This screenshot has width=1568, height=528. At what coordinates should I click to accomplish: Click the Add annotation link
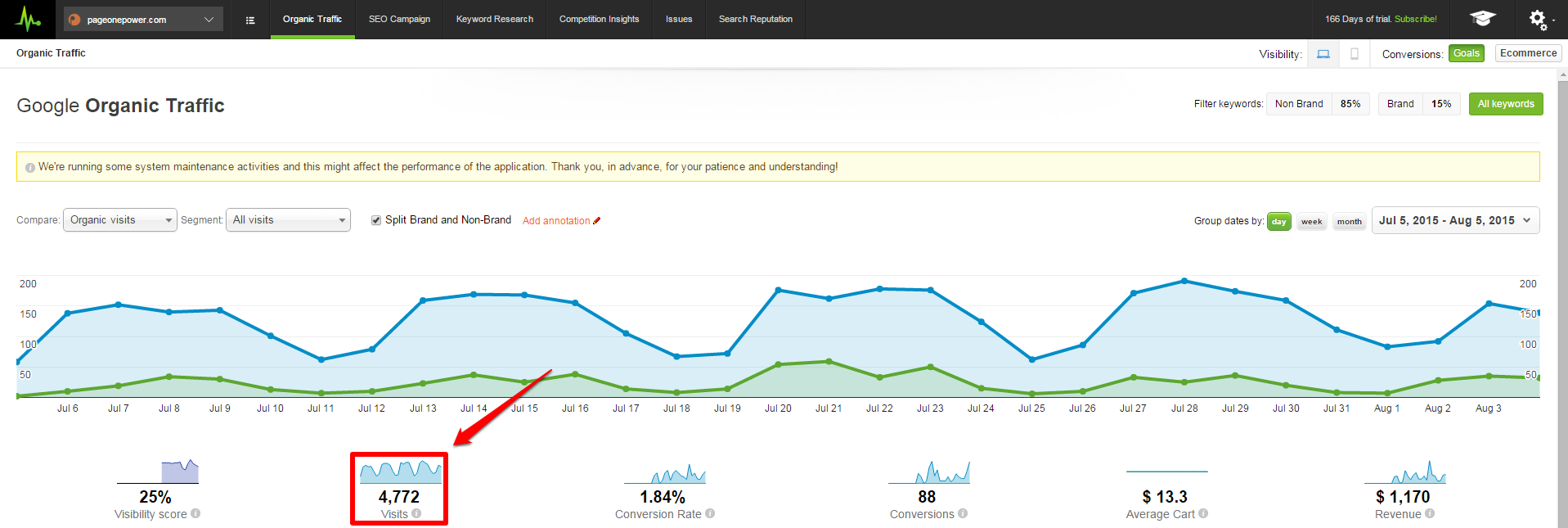(x=556, y=221)
